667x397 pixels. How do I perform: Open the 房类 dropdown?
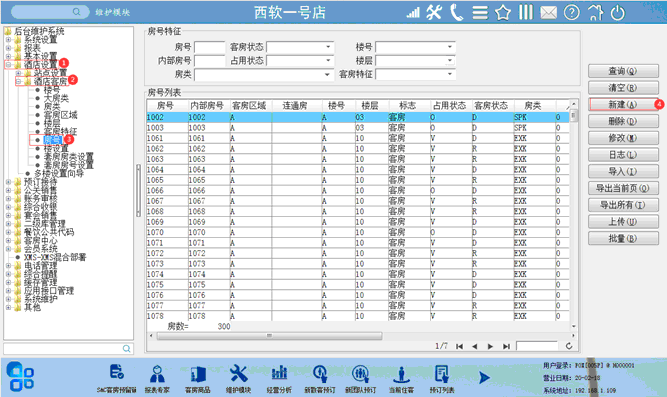point(327,74)
